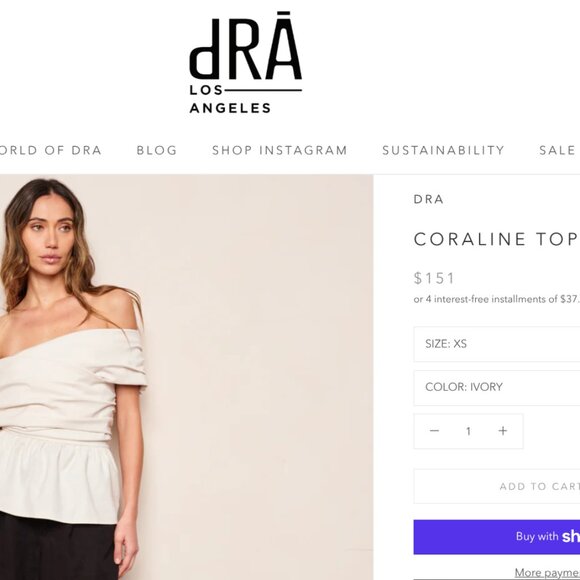The image size is (580, 580).
Task: Increase quantity with the plus icon
Action: click(x=503, y=431)
